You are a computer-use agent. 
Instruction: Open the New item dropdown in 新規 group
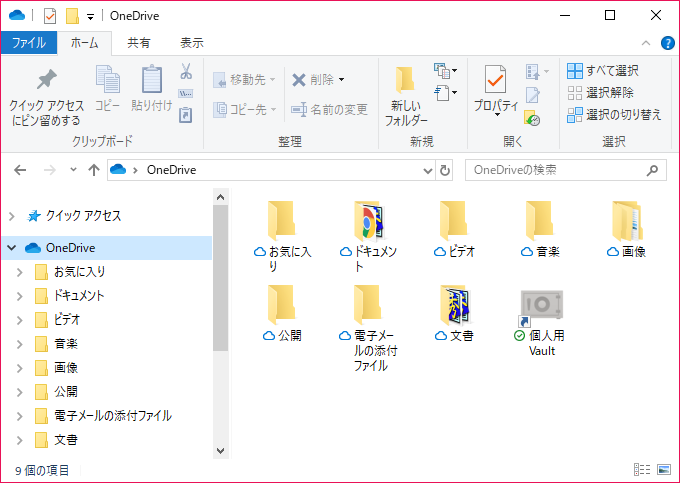pyautogui.click(x=445, y=70)
